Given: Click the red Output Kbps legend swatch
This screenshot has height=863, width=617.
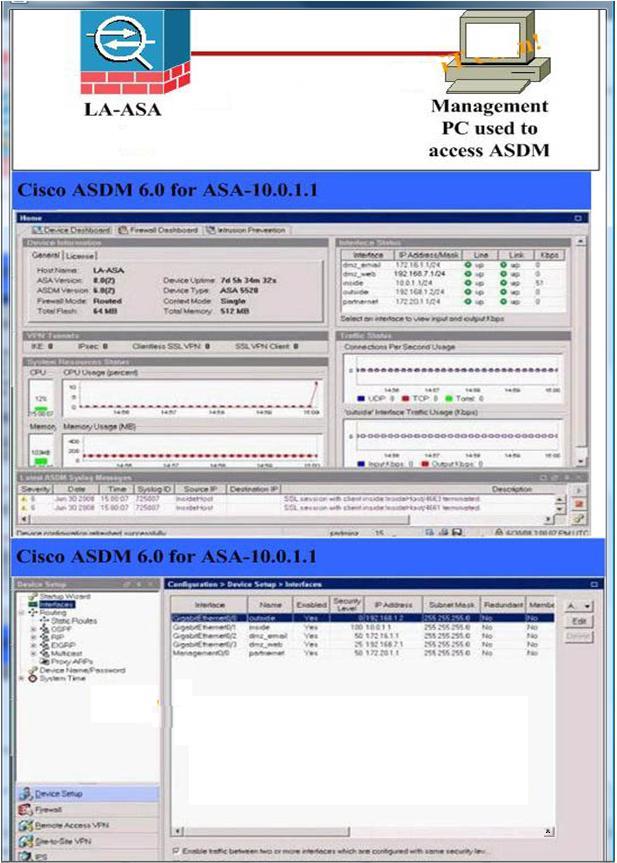Looking at the screenshot, I should pyautogui.click(x=425, y=464).
